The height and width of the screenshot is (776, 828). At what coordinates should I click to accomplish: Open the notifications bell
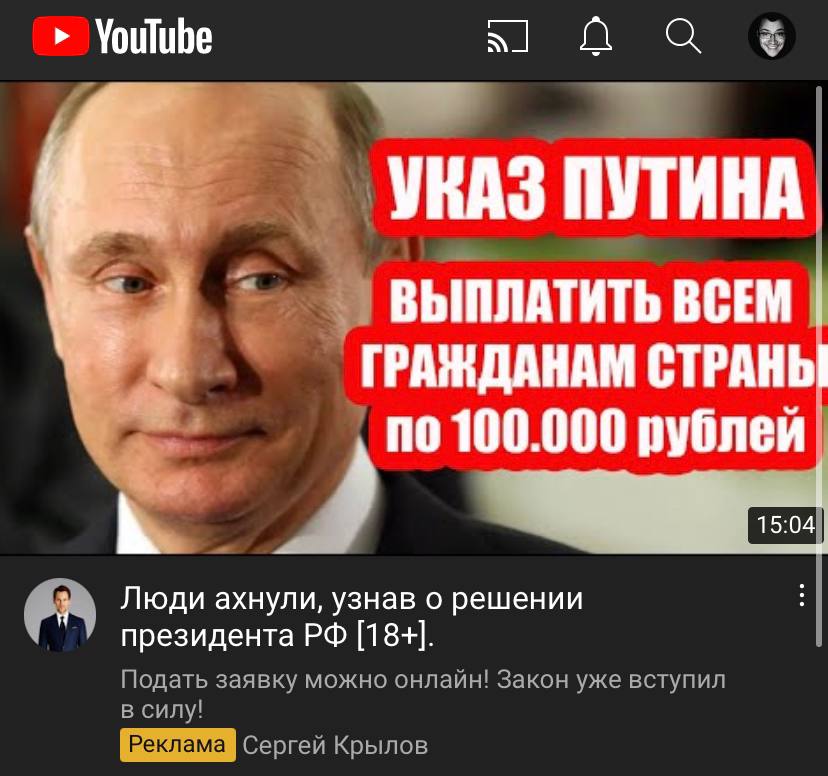pos(596,36)
